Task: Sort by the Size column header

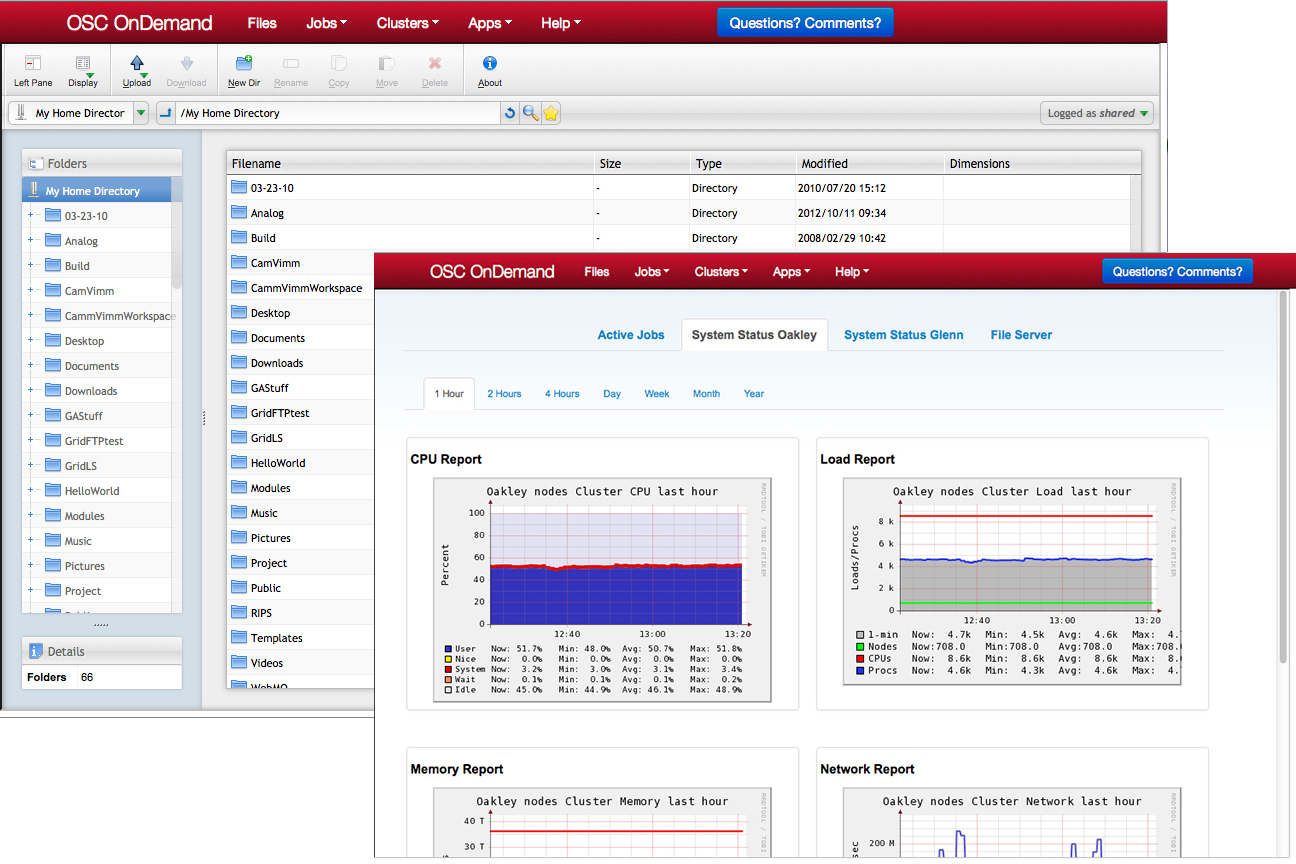Action: (641, 163)
